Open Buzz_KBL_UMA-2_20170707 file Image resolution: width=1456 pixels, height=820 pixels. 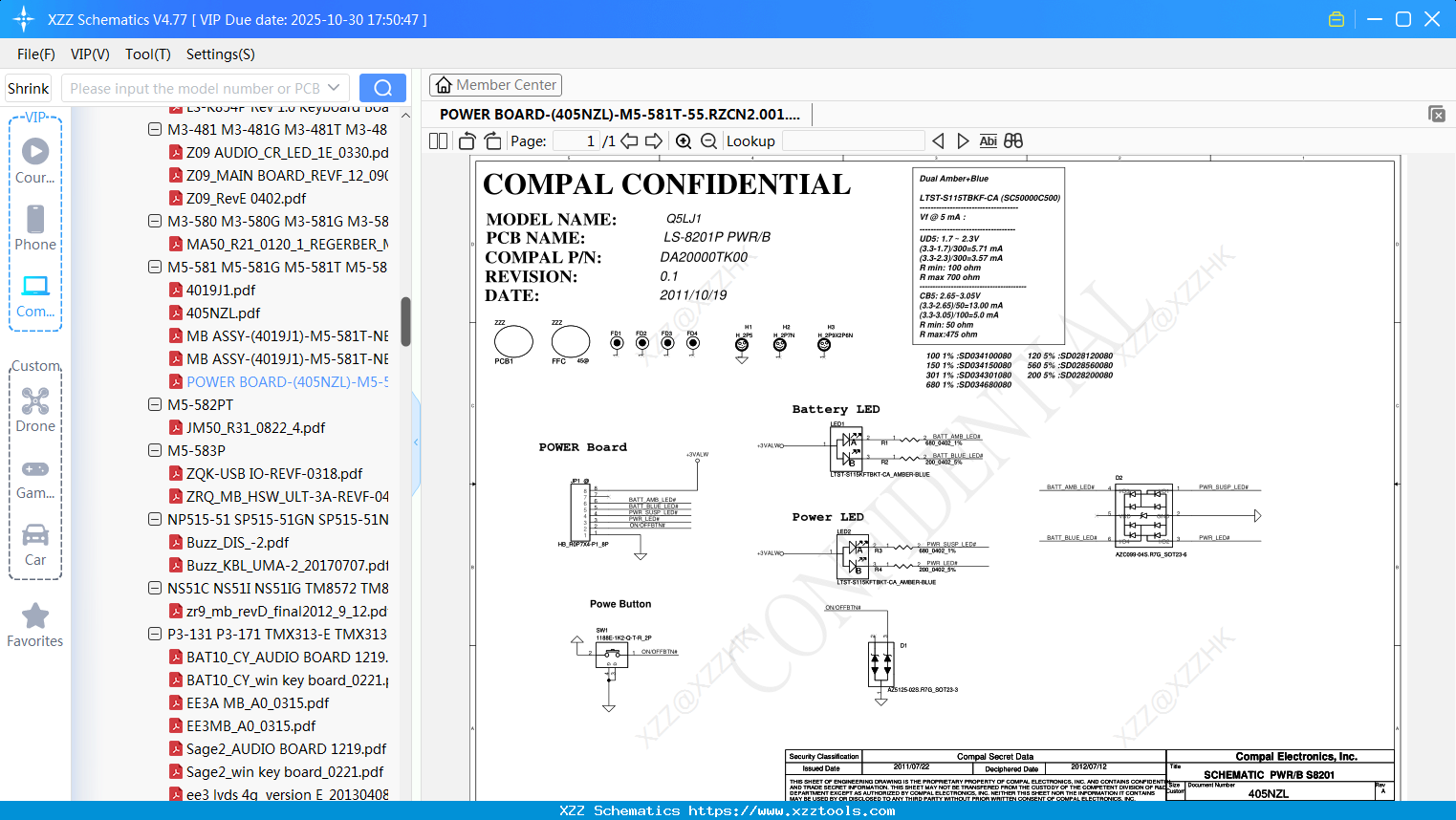pos(287,565)
